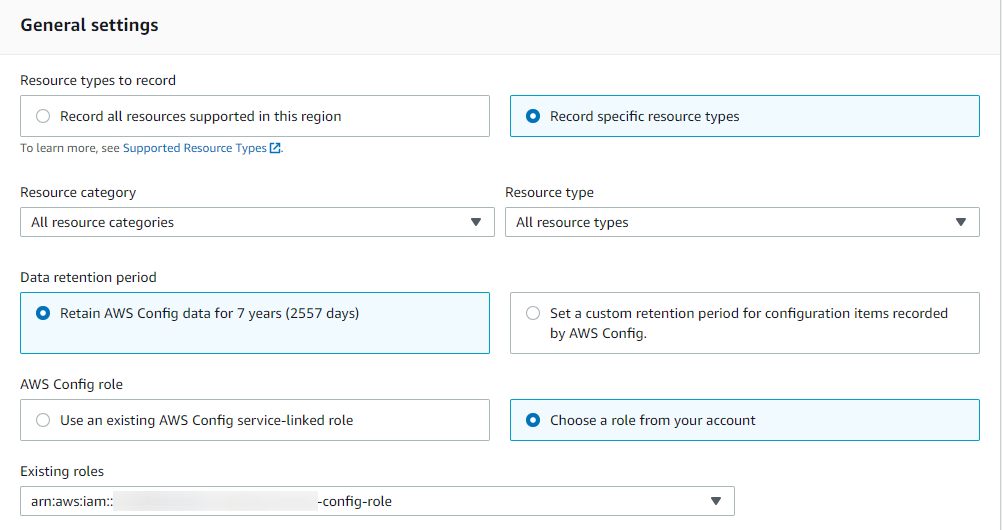Click the 'Data retention period' label
Viewport: 1002px width, 530px height.
(88, 277)
